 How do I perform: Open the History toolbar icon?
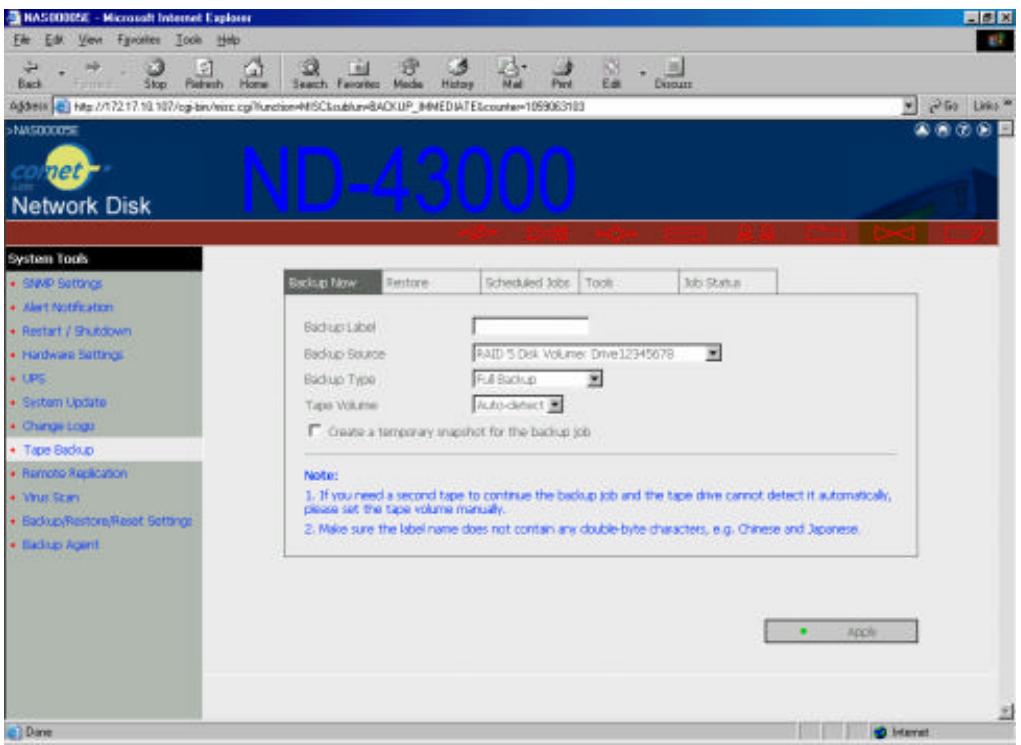coord(458,67)
